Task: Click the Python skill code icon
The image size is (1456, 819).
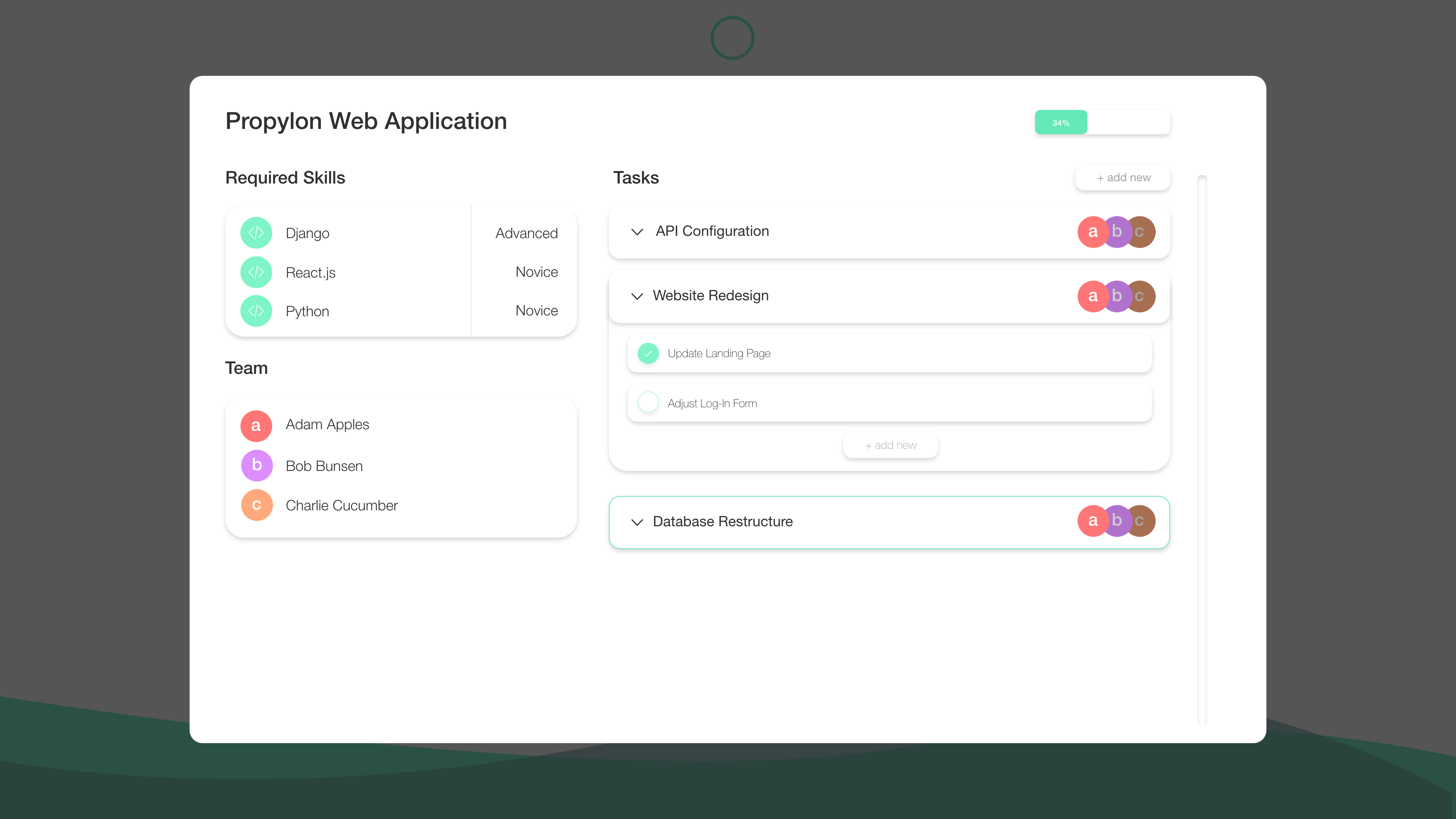Action: coord(256,311)
